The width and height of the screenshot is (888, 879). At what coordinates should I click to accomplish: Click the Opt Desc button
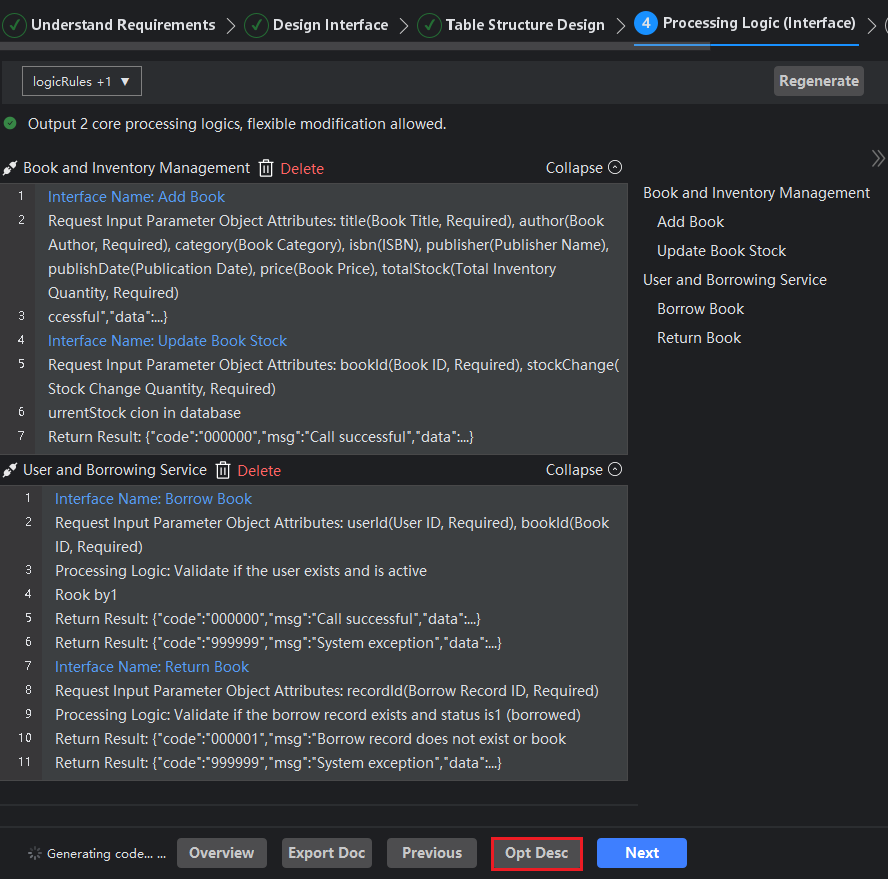pyautogui.click(x=536, y=853)
